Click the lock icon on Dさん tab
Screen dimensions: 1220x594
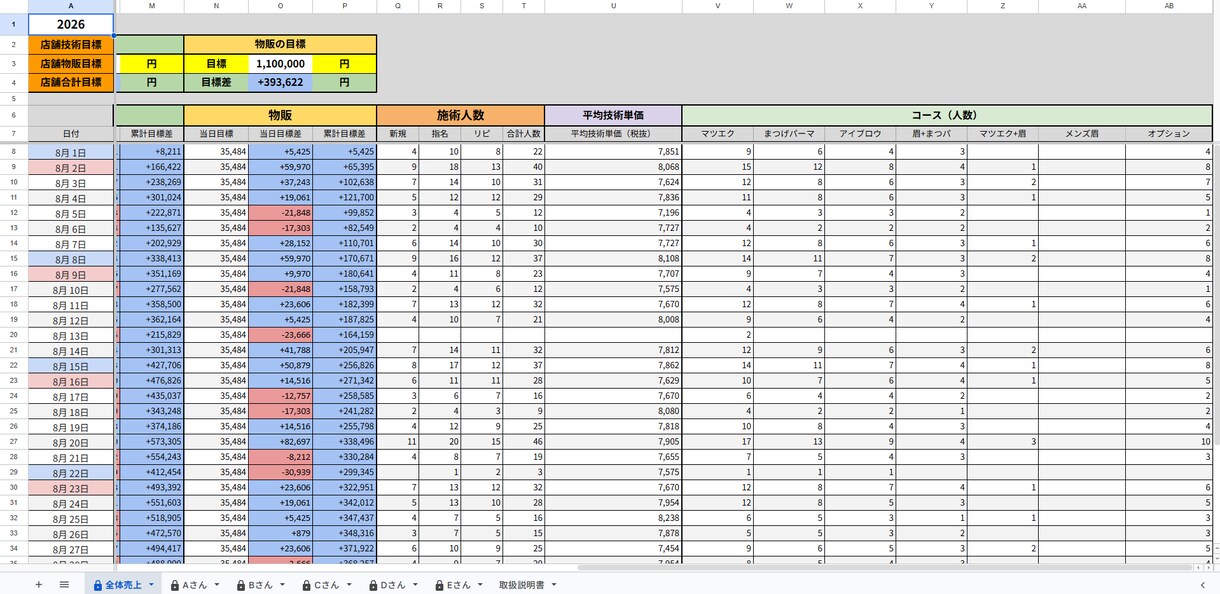pos(374,585)
